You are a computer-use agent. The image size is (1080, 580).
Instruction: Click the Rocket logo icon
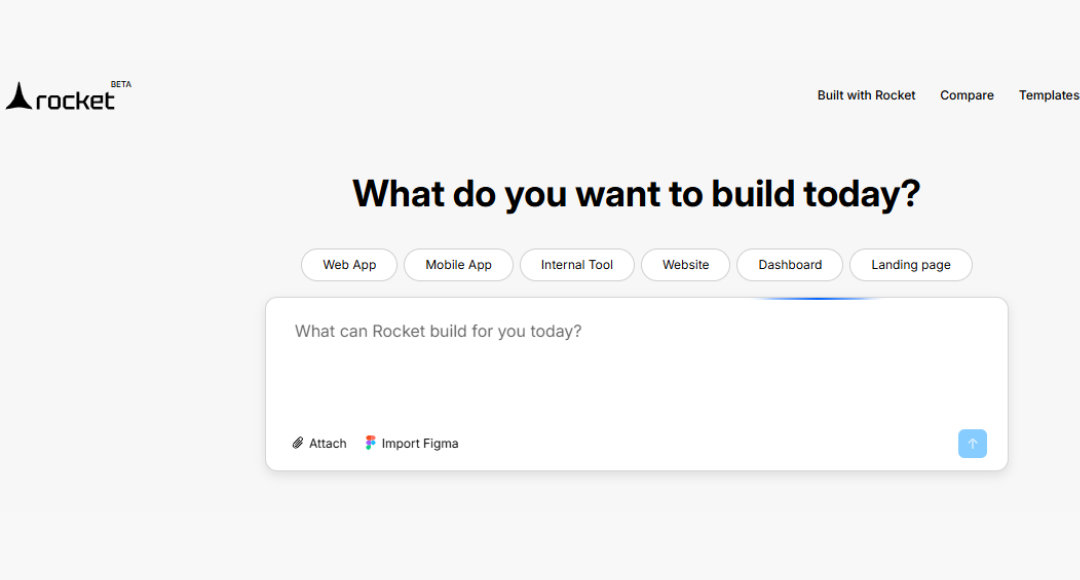click(19, 96)
